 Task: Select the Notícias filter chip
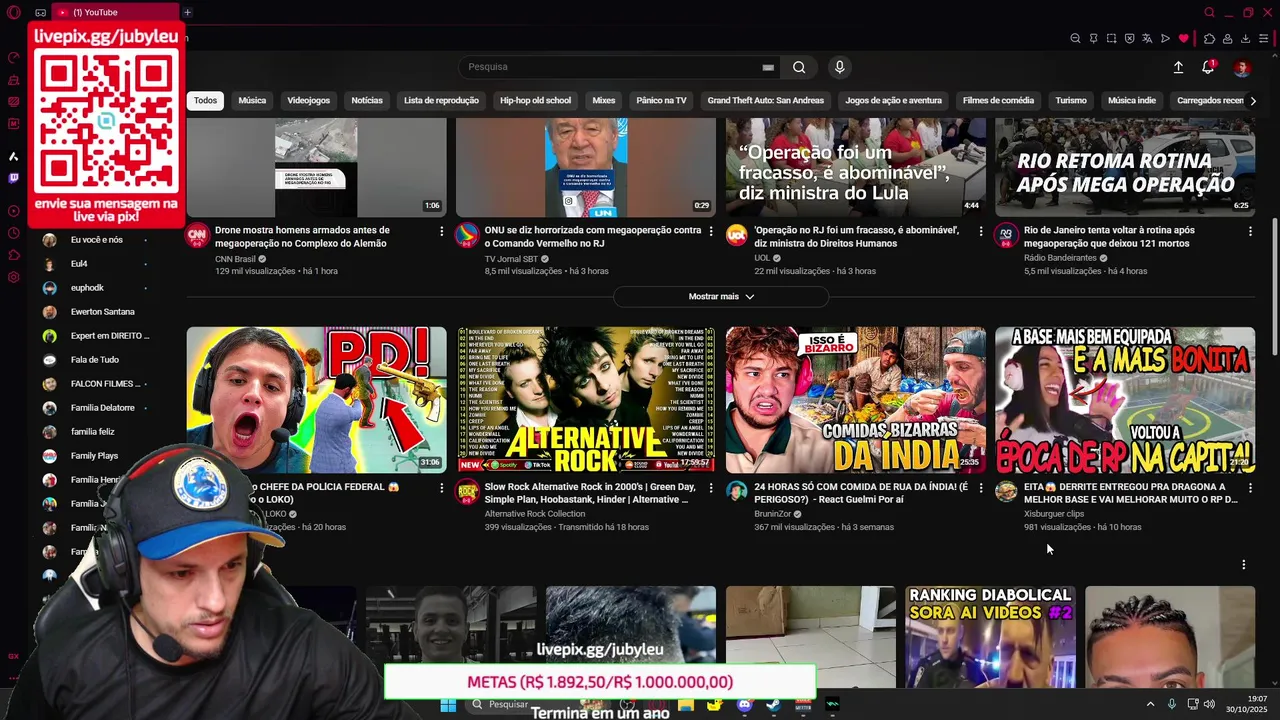point(367,100)
